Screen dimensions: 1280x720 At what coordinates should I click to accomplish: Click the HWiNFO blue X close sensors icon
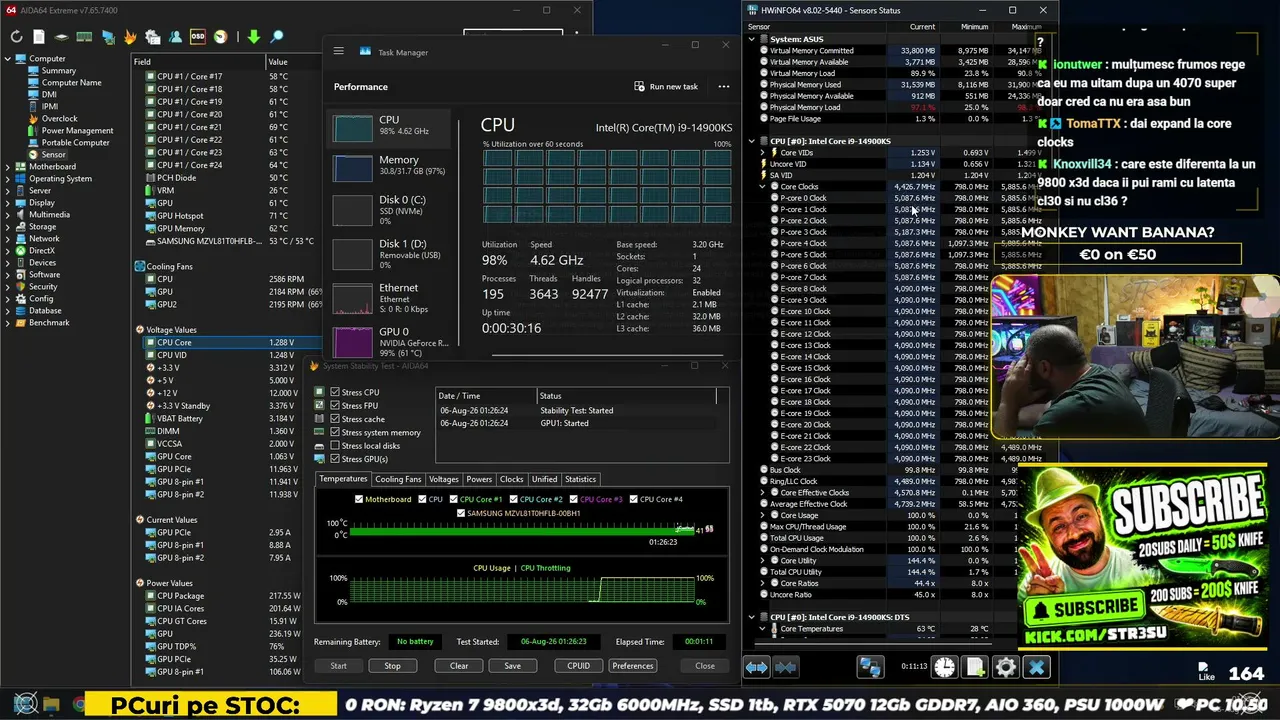(1037, 667)
